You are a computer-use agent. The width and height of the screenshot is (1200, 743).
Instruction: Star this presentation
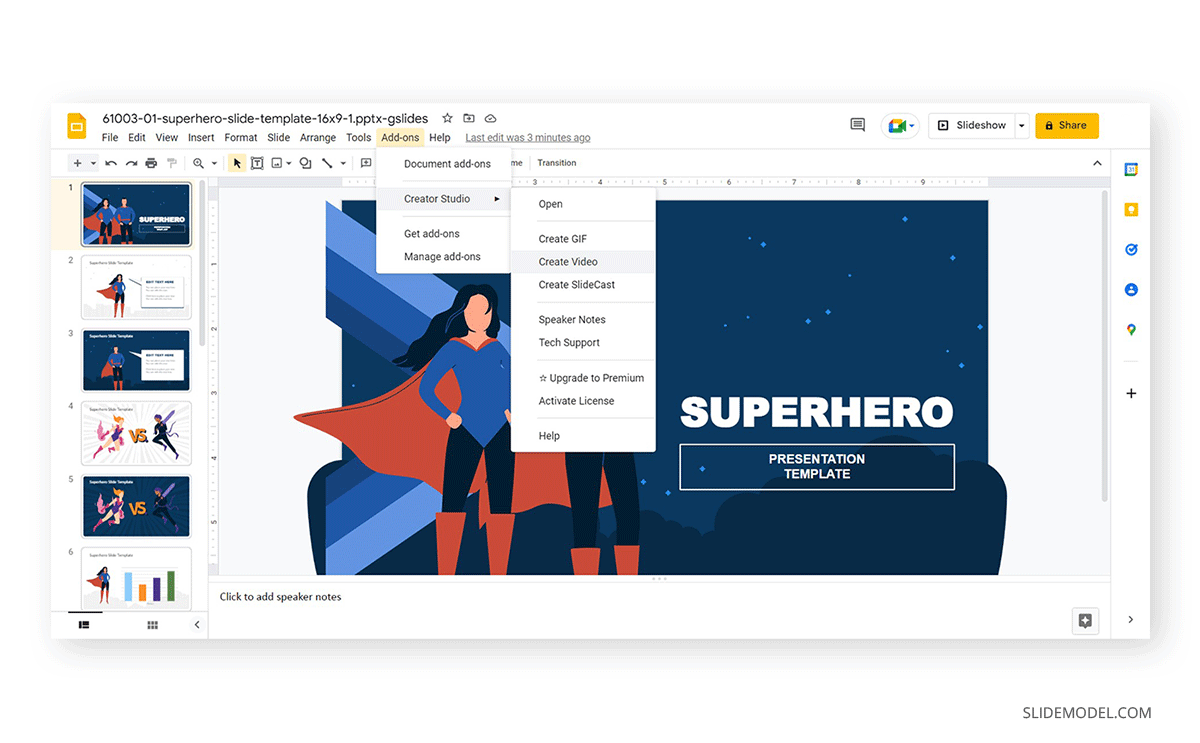[x=447, y=118]
